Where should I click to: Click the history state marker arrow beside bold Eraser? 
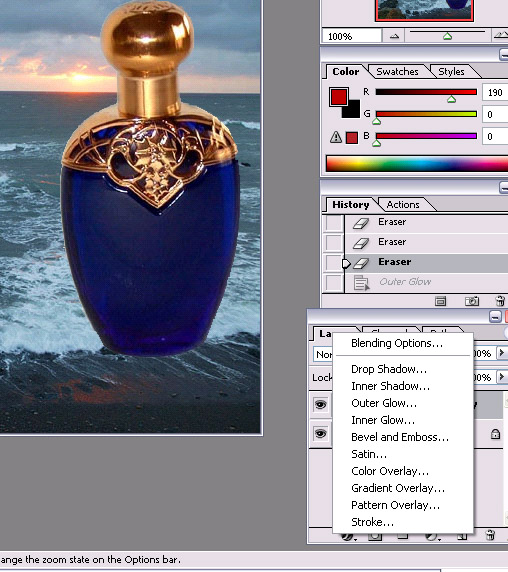tap(346, 263)
